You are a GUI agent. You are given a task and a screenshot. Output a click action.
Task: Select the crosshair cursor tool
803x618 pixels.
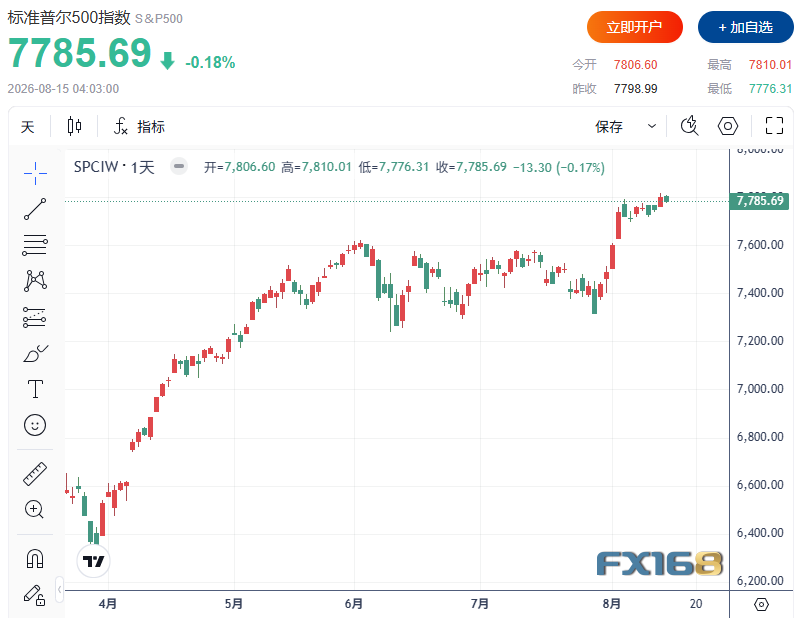tap(35, 173)
